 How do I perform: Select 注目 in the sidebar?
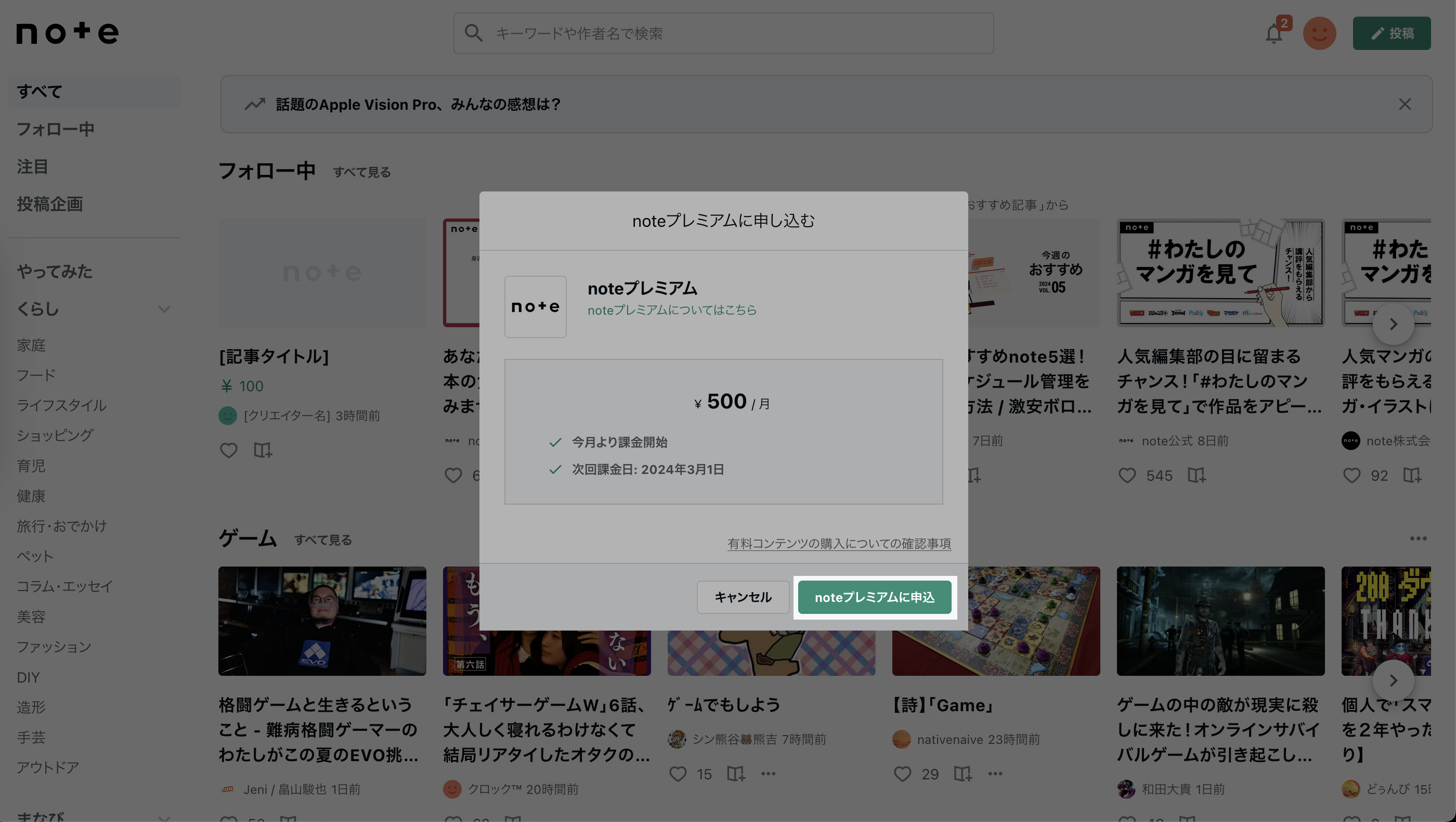click(32, 166)
